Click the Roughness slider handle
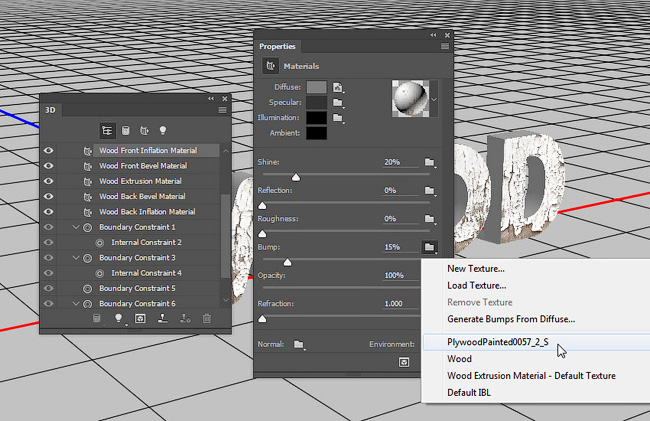This screenshot has height=421, width=650. [x=262, y=234]
